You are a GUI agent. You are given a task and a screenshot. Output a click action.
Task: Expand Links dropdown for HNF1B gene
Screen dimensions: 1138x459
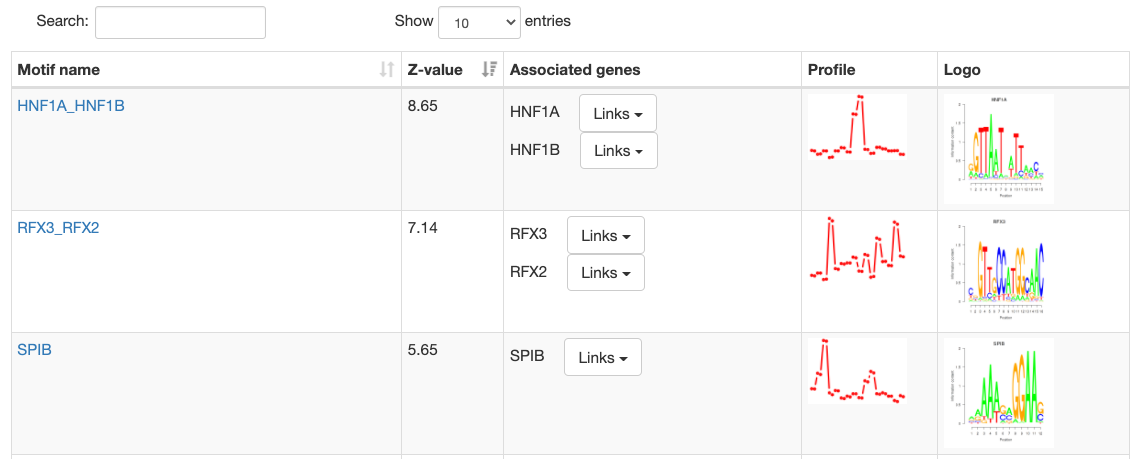point(618,151)
